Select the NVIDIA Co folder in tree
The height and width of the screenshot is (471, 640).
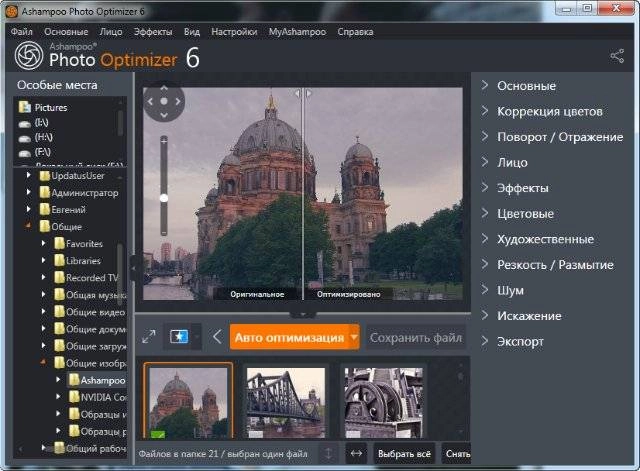coord(98,397)
